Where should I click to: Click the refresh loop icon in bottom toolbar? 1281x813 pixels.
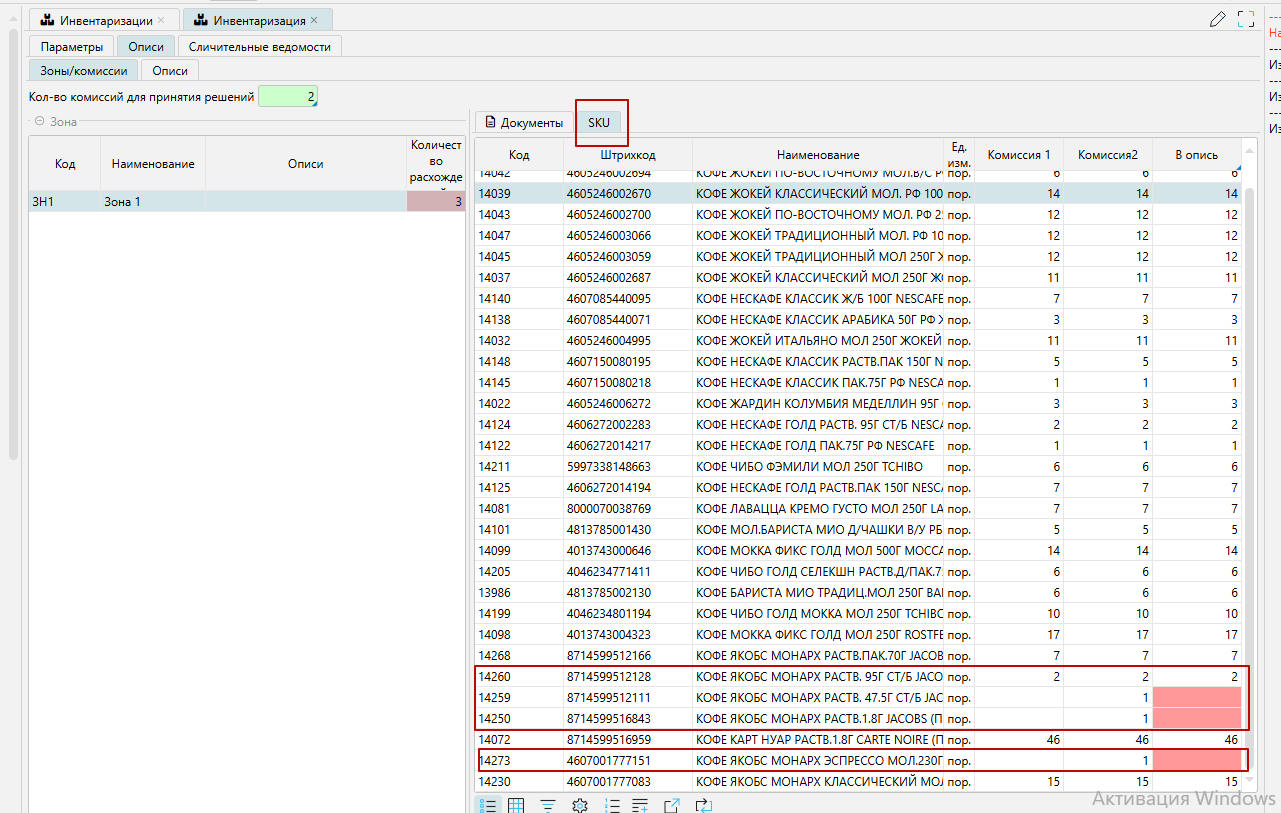pyautogui.click(x=703, y=805)
